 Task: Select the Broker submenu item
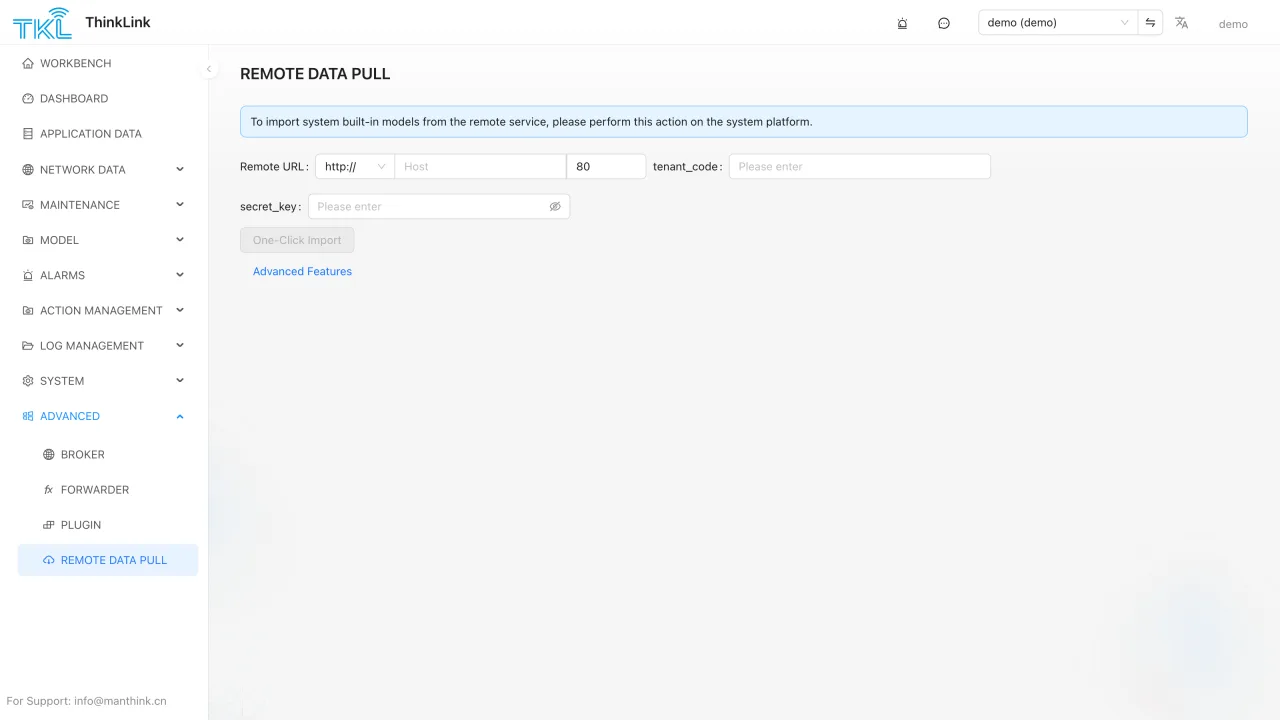click(x=108, y=455)
